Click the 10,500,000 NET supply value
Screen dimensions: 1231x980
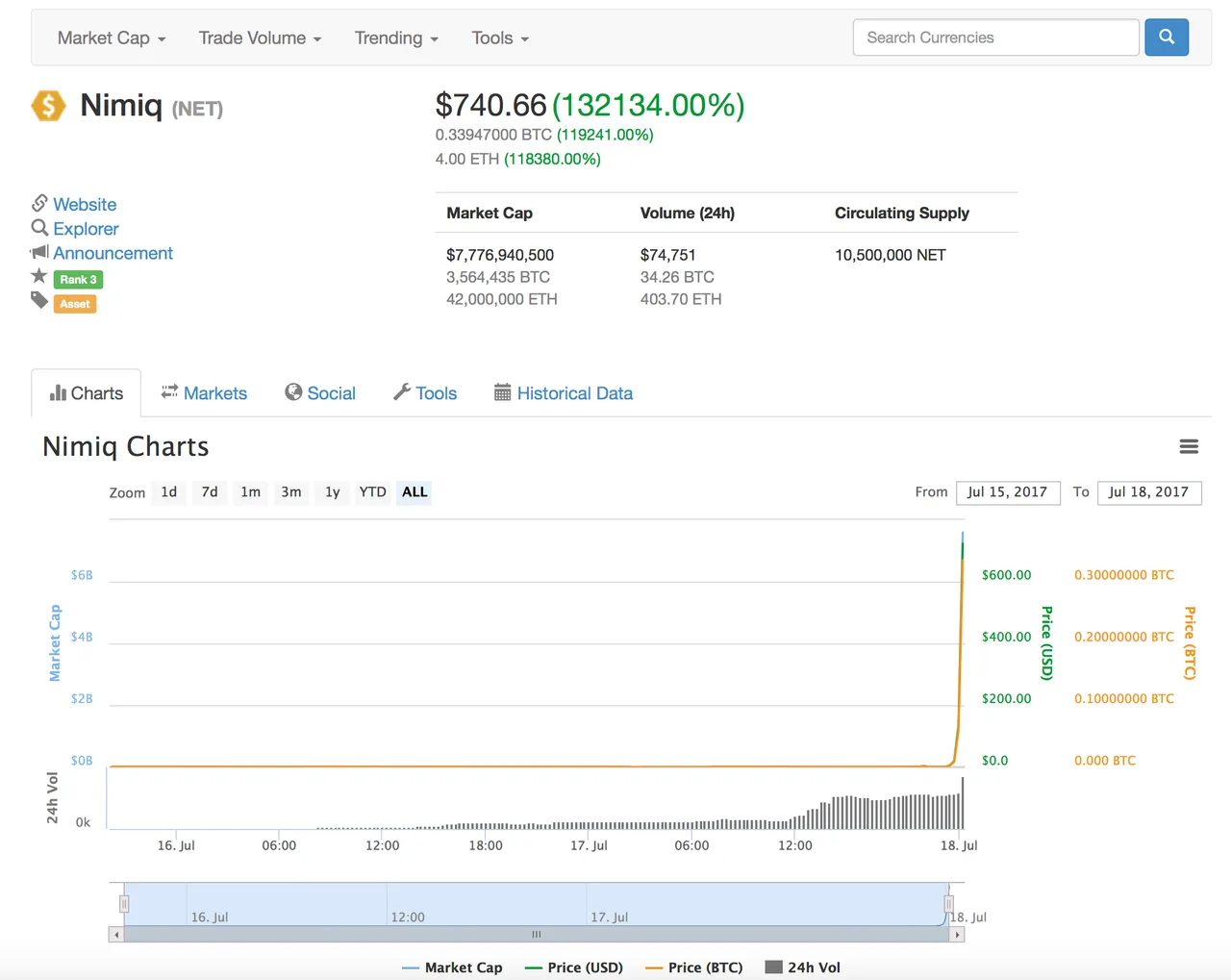coord(891,255)
